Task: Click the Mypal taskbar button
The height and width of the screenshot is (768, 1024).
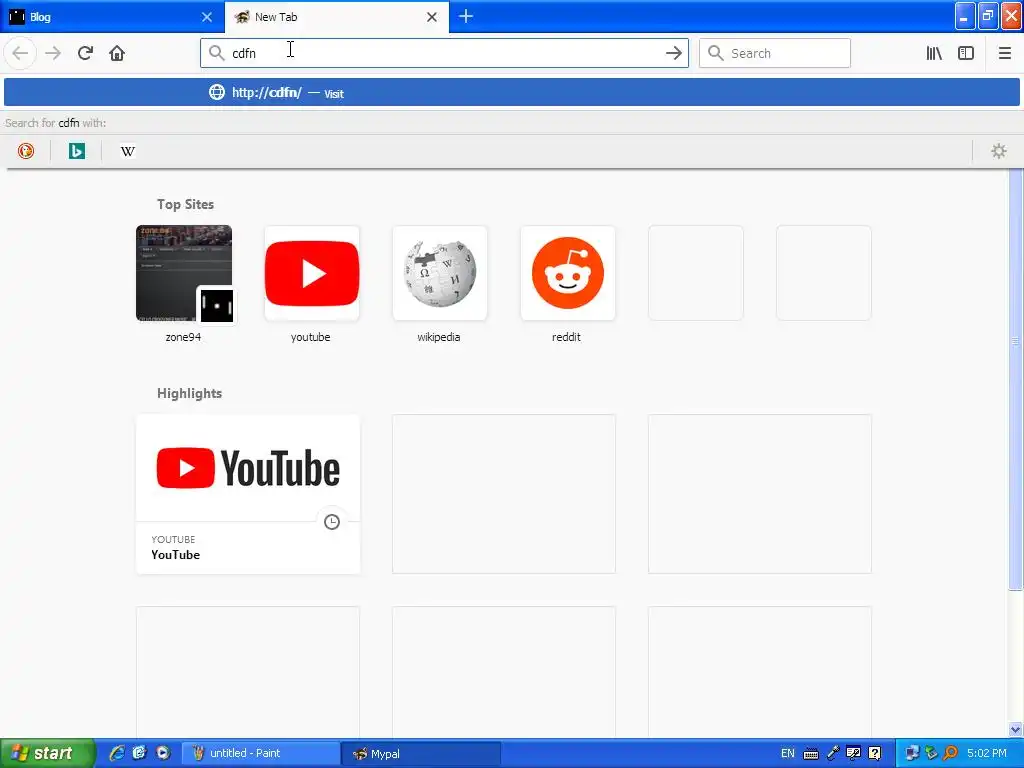Action: click(x=421, y=754)
